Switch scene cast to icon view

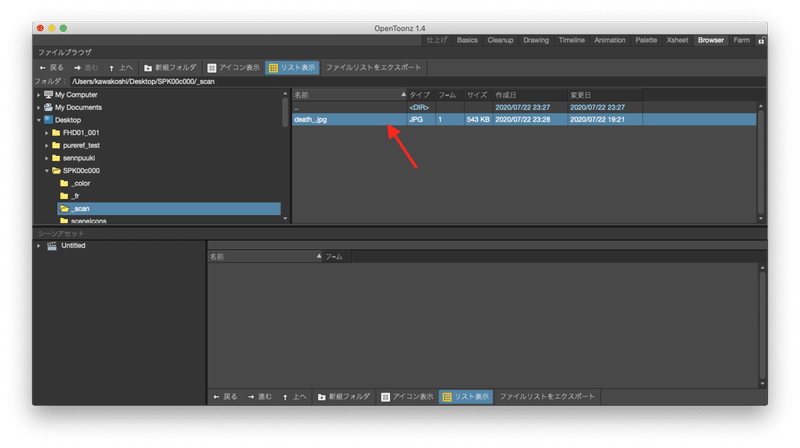coord(407,396)
